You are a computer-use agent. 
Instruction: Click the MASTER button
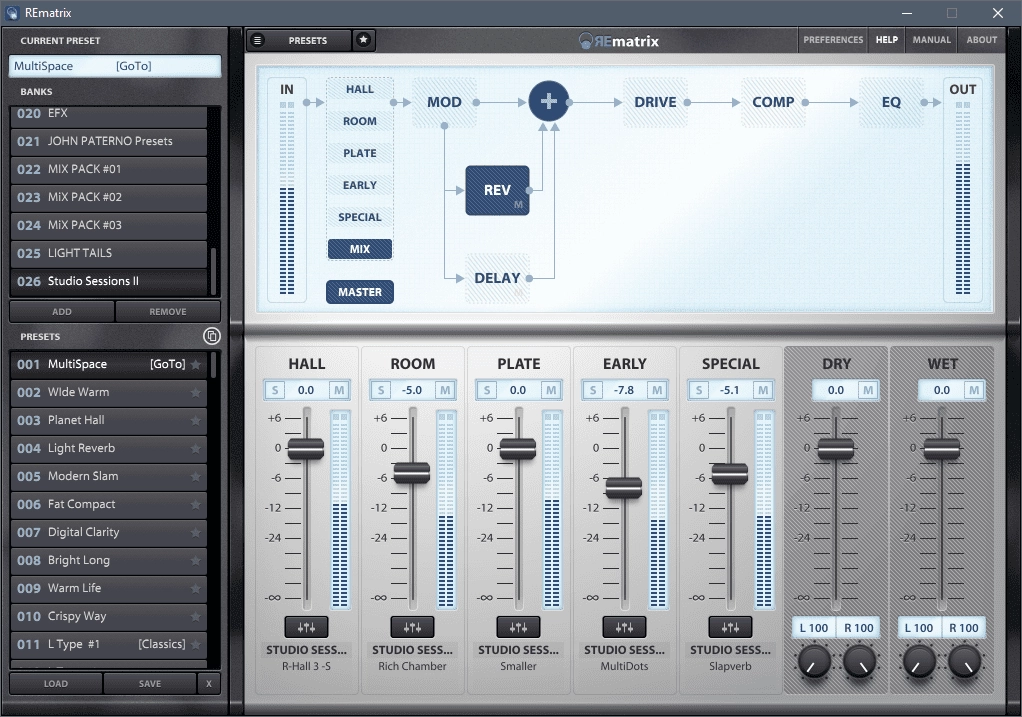point(360,292)
